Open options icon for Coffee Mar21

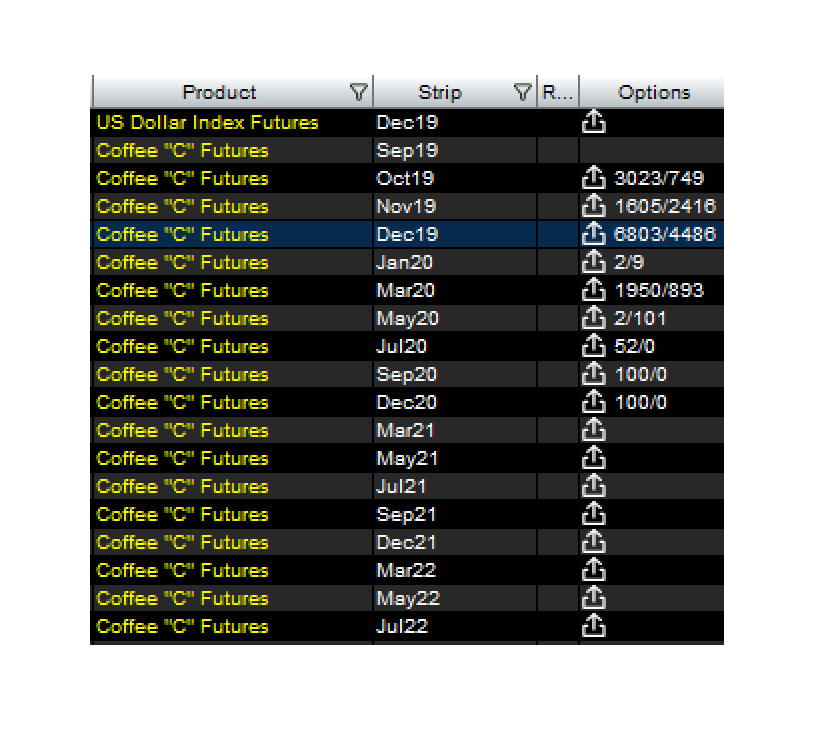594,430
